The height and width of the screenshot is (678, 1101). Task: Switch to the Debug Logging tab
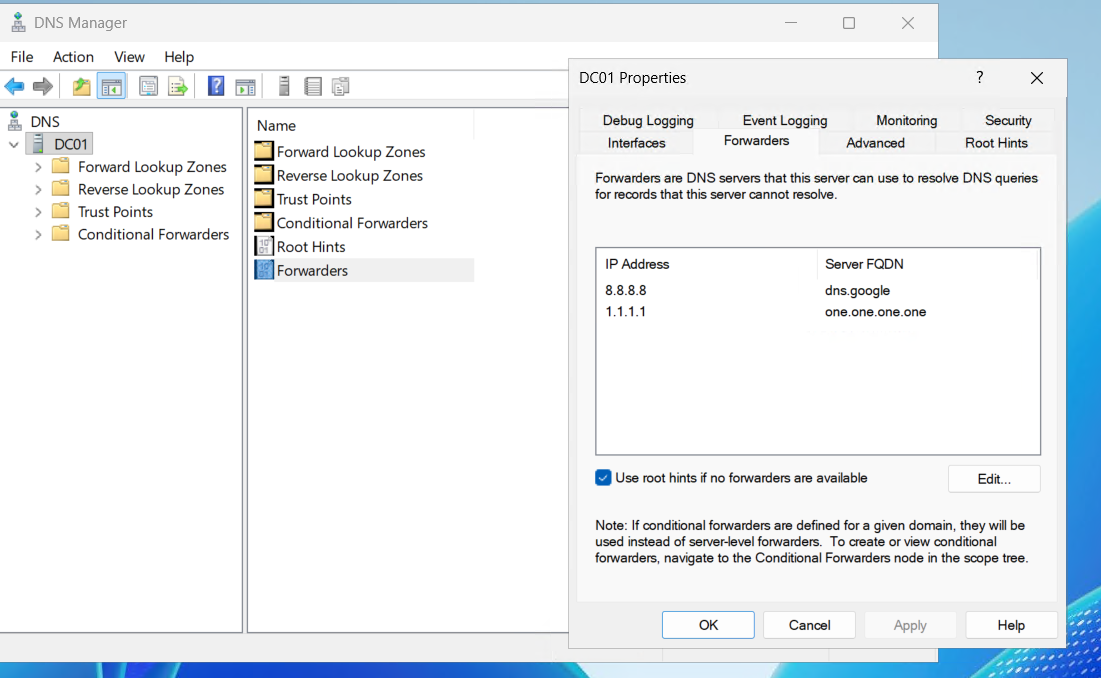[x=648, y=120]
